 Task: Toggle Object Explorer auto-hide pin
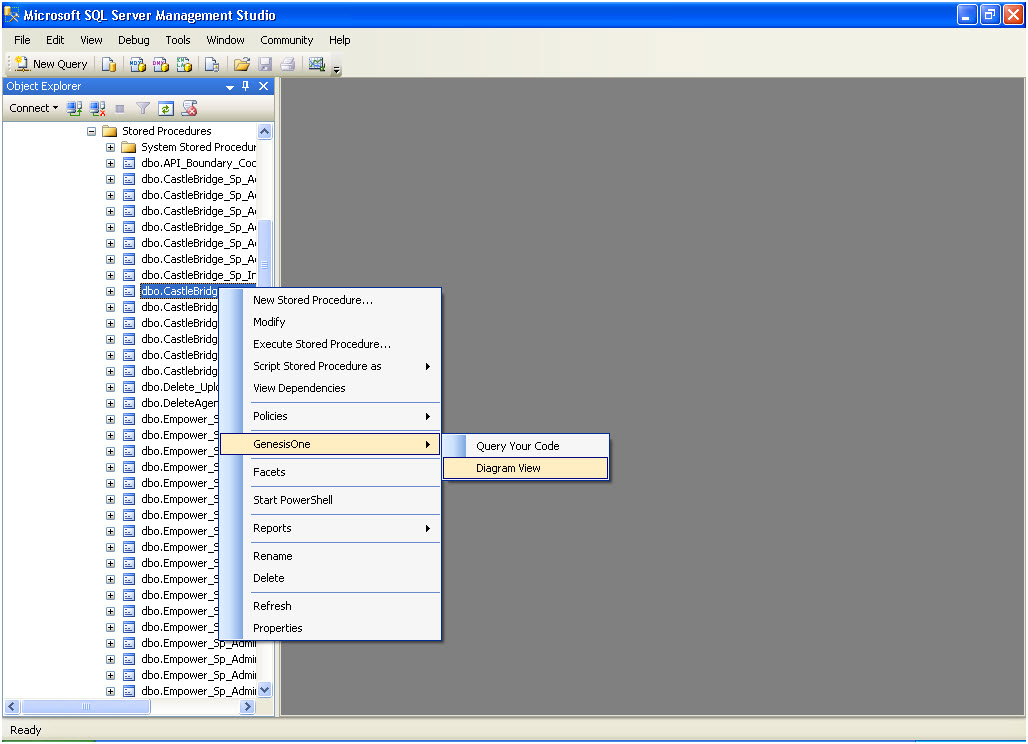[245, 86]
